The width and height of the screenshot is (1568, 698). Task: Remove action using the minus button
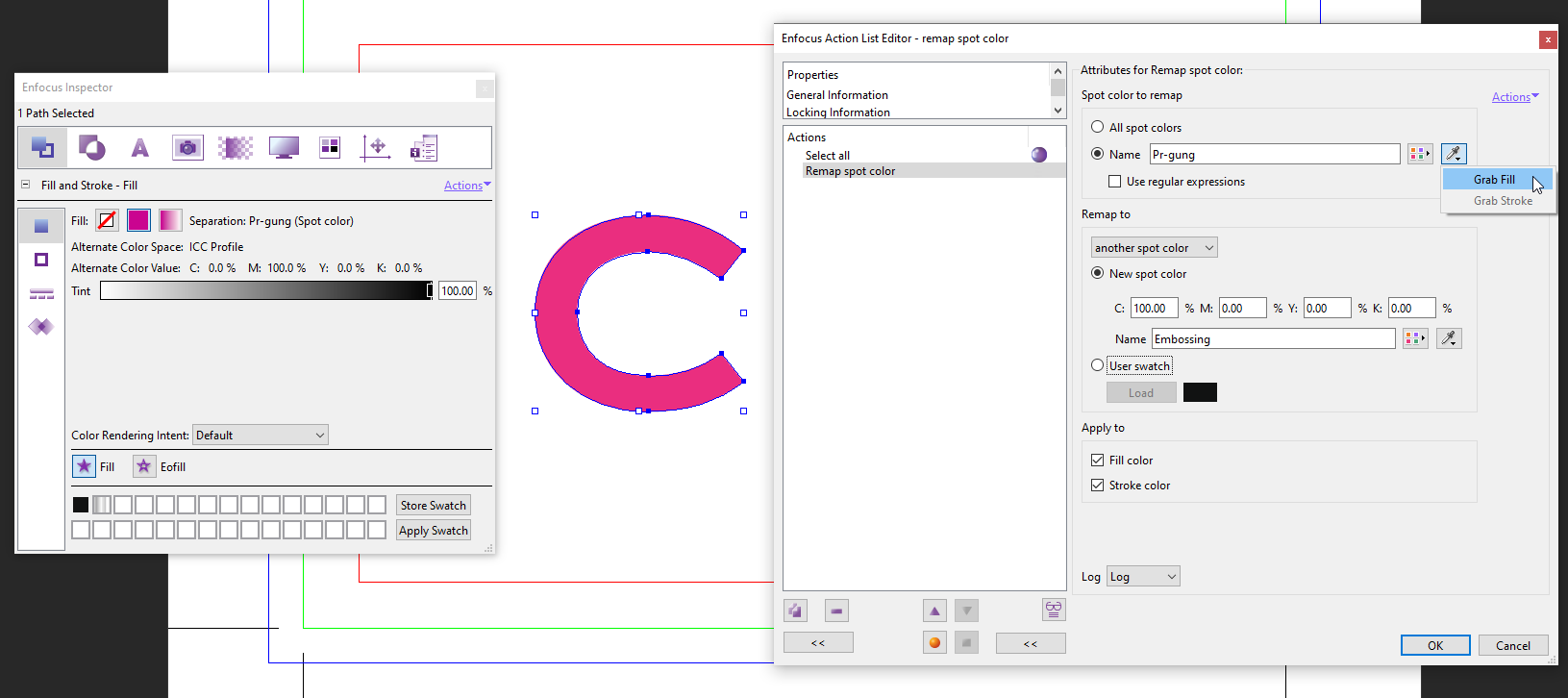click(836, 611)
